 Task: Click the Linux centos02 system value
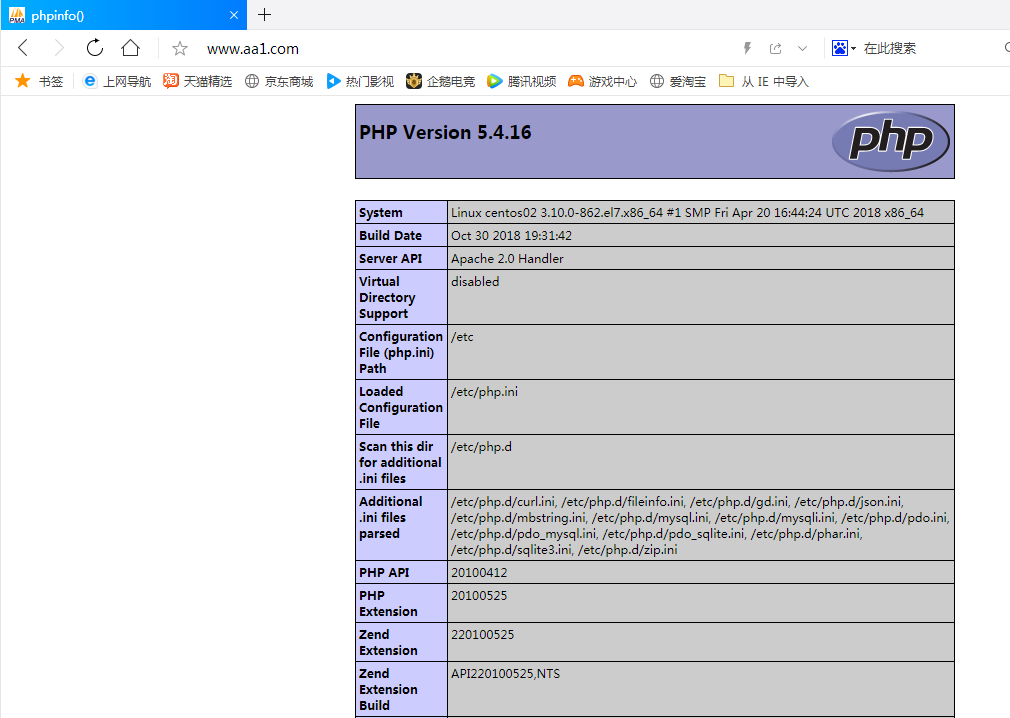coord(687,213)
